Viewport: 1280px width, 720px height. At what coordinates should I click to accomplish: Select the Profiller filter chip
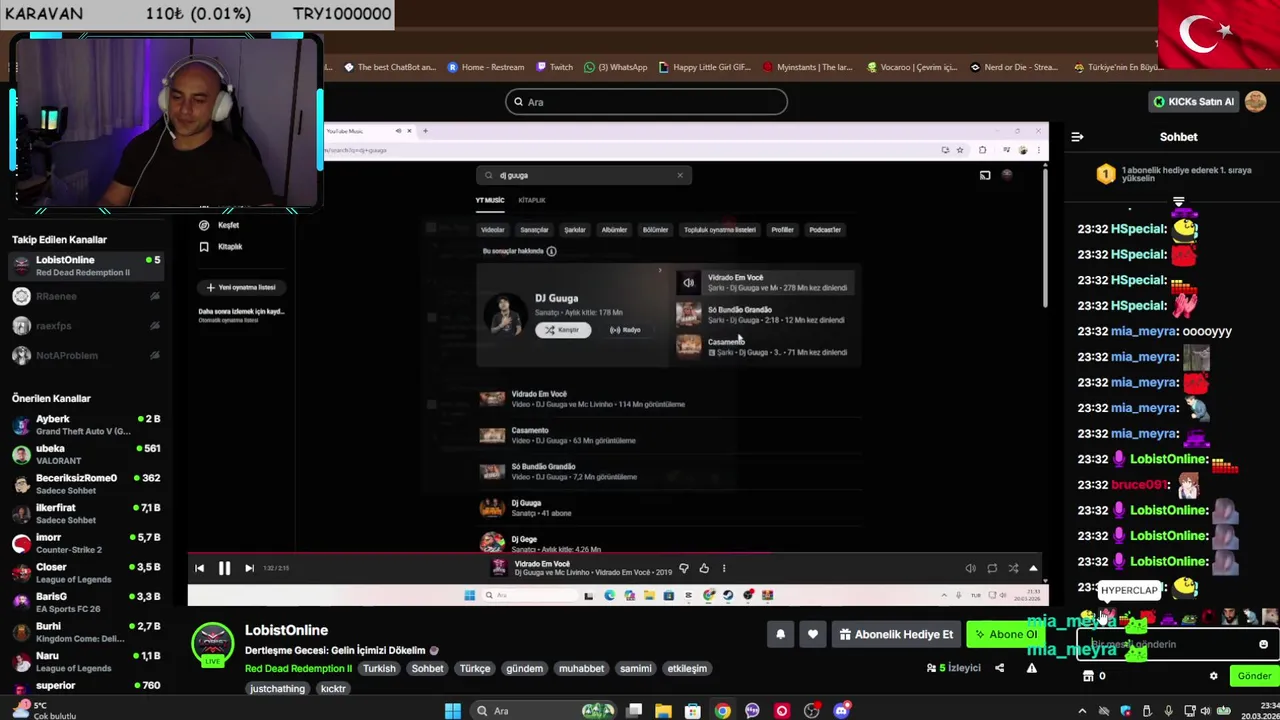click(x=782, y=230)
